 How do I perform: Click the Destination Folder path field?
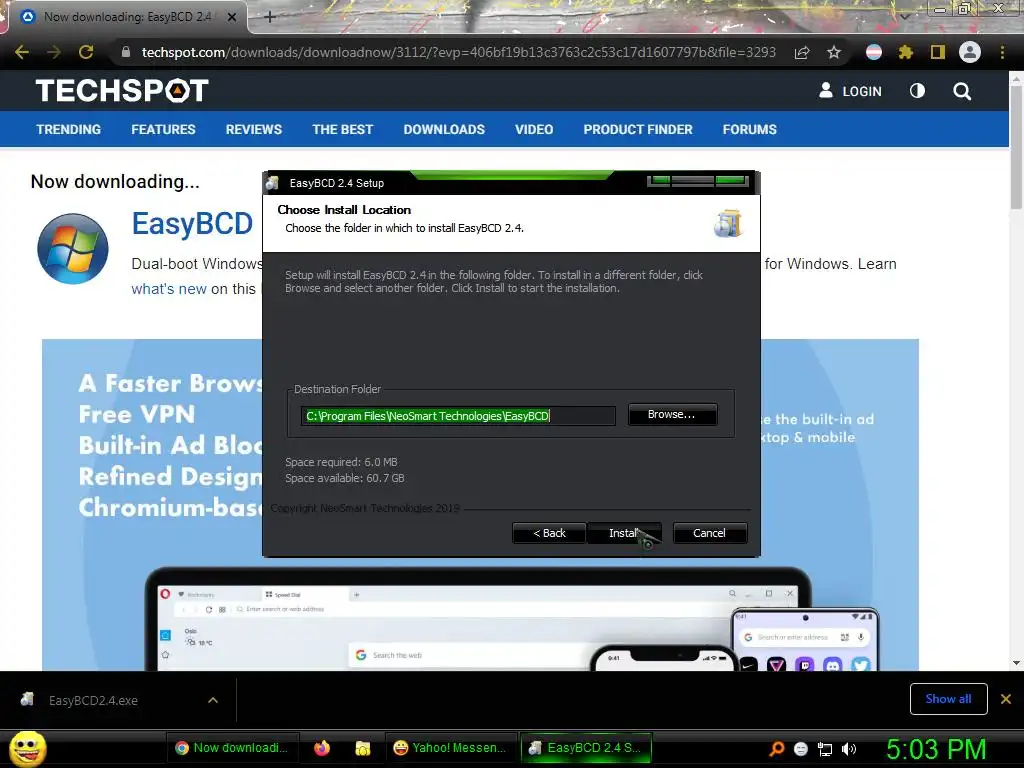[458, 416]
